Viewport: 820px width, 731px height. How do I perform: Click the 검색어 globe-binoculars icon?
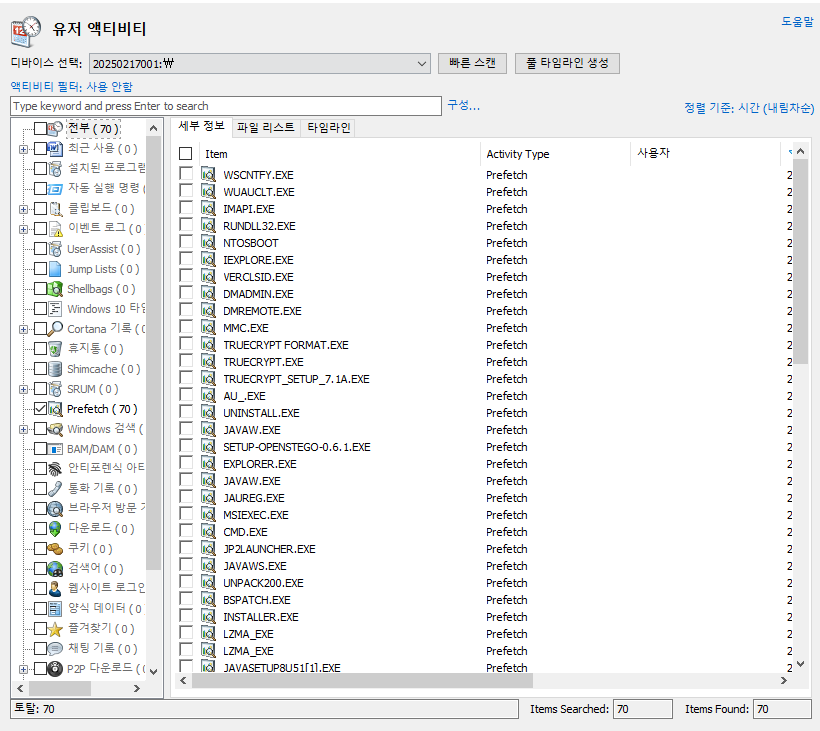pos(55,568)
